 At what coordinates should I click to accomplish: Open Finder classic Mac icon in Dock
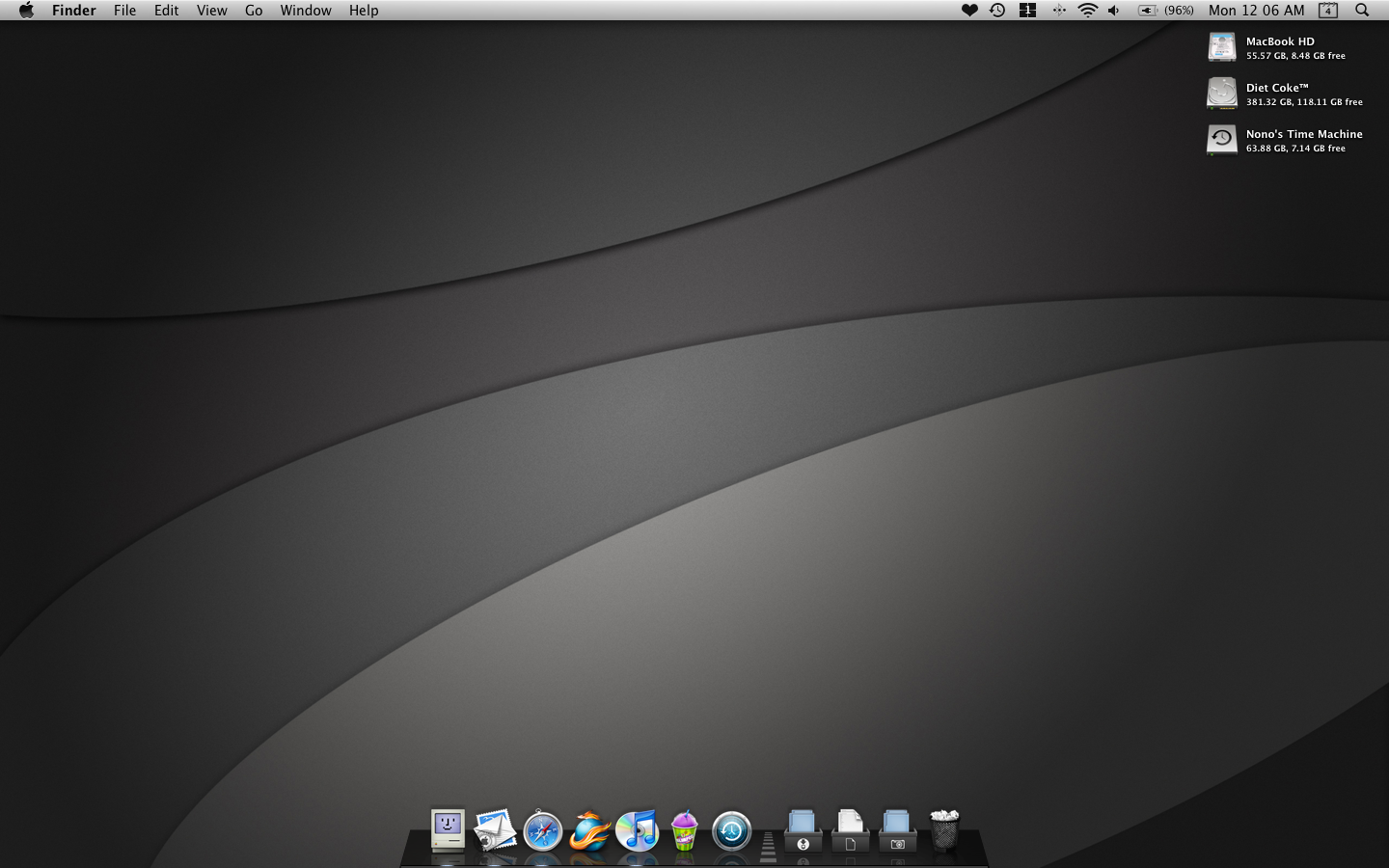click(448, 830)
